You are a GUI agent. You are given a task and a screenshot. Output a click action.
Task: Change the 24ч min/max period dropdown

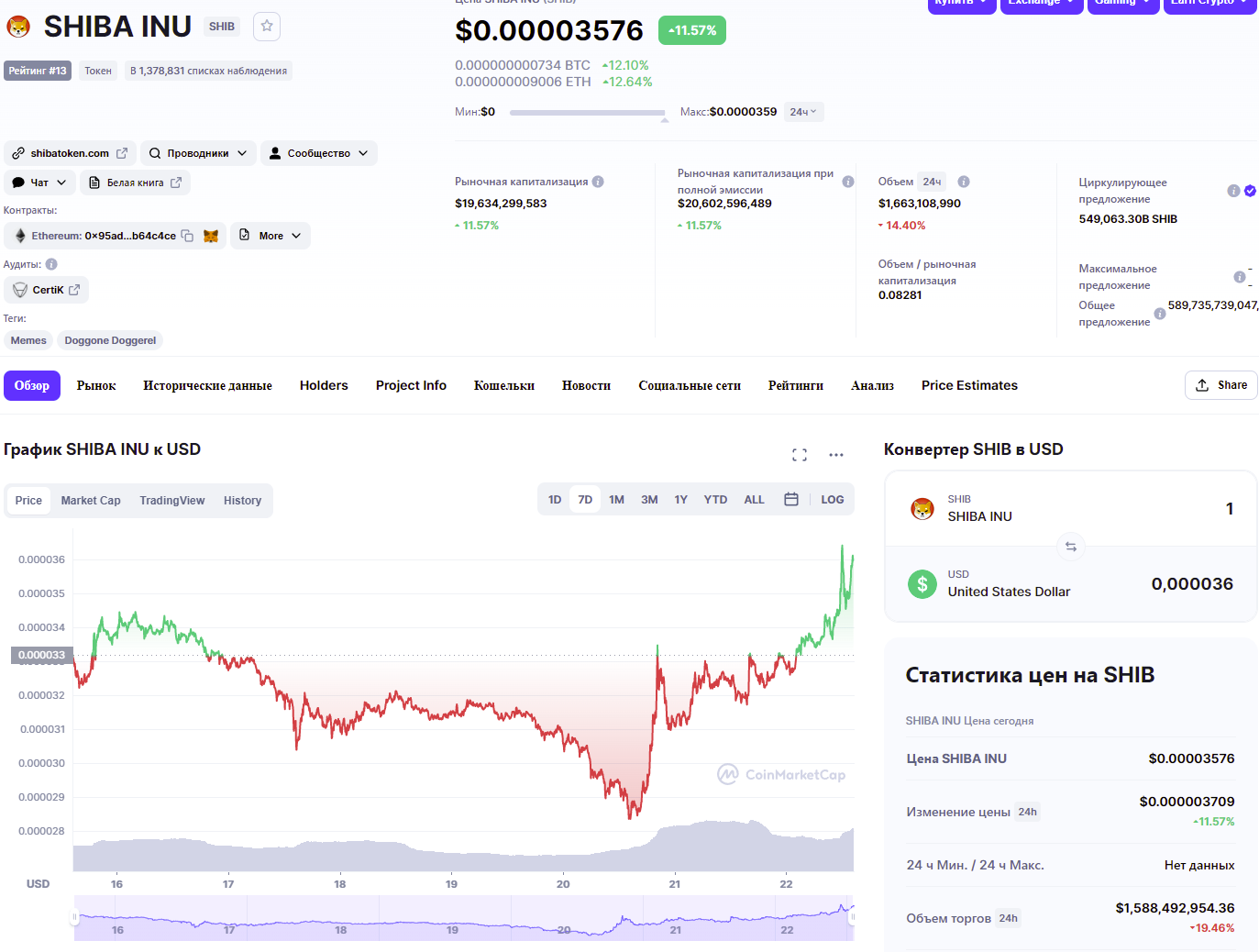803,112
